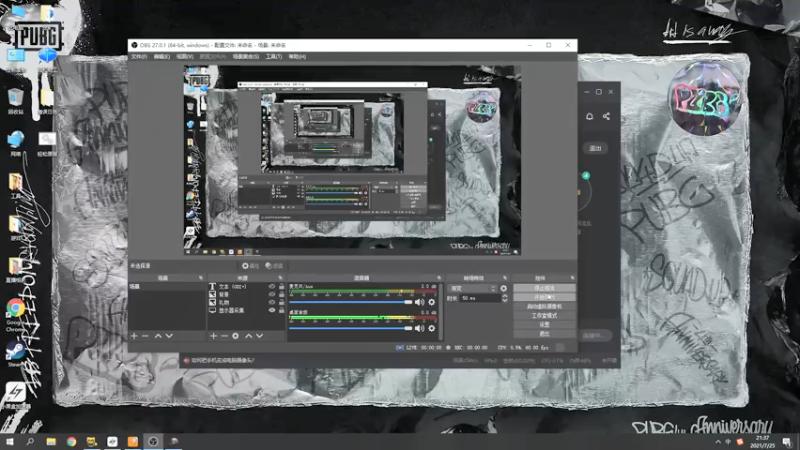The height and width of the screenshot is (450, 800).
Task: Toggle lock on 礼物 source
Action: 282,302
